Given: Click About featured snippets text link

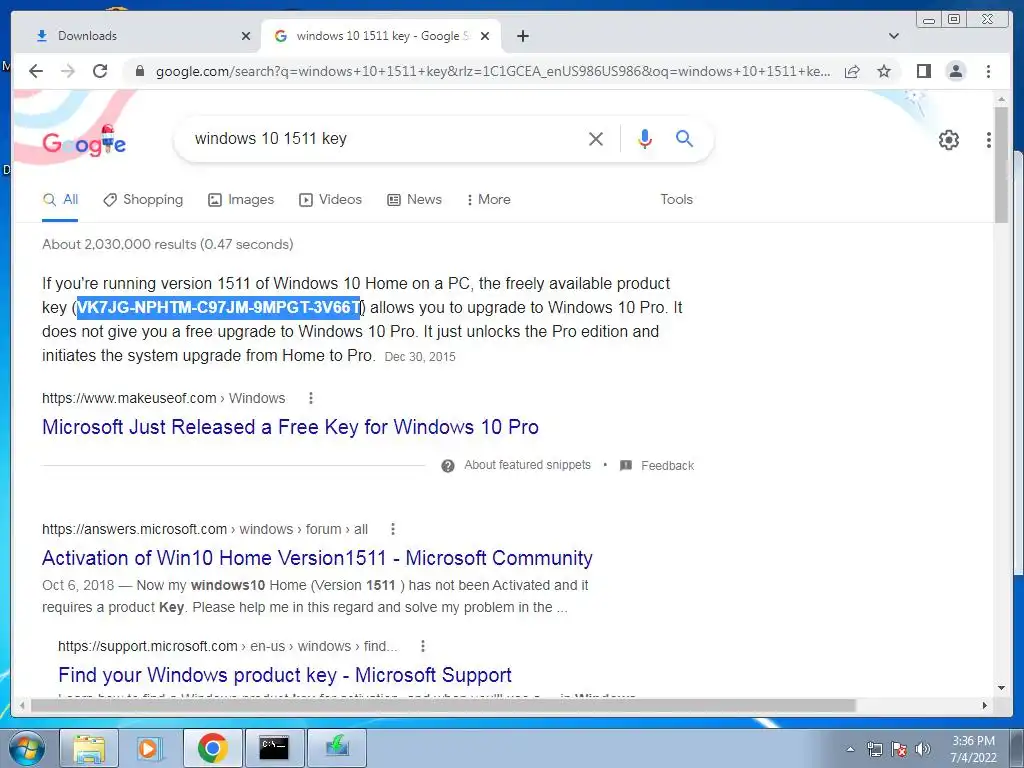Looking at the screenshot, I should click(x=527, y=465).
